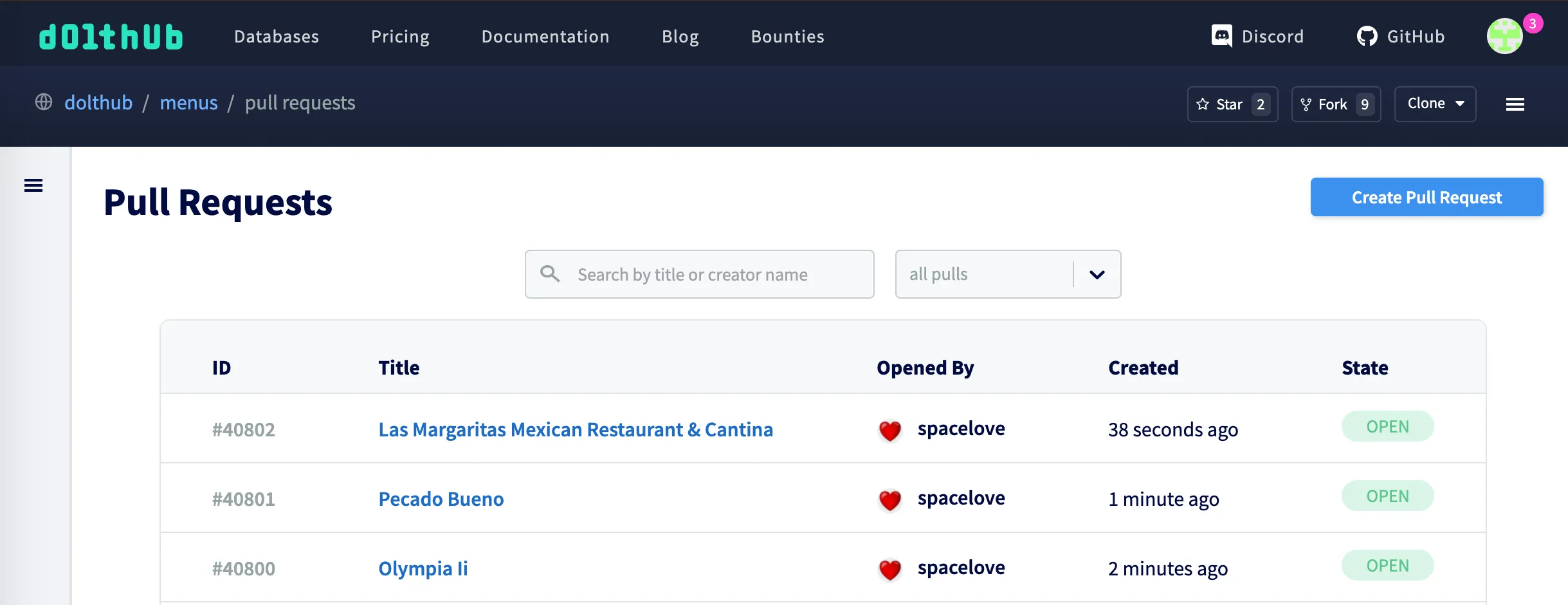Open Discord via the Discord icon
The image size is (1568, 605).
[1257, 36]
